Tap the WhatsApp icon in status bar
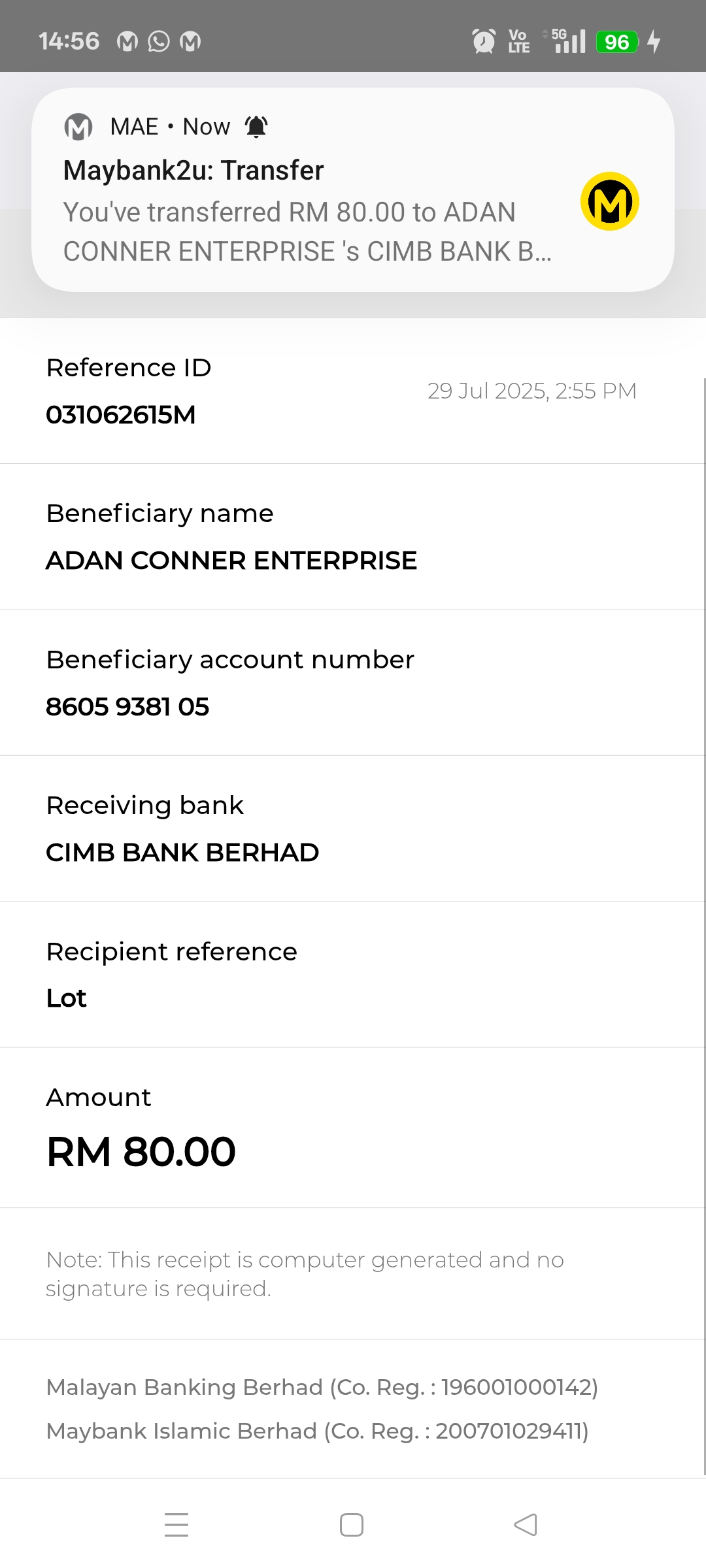 159,42
